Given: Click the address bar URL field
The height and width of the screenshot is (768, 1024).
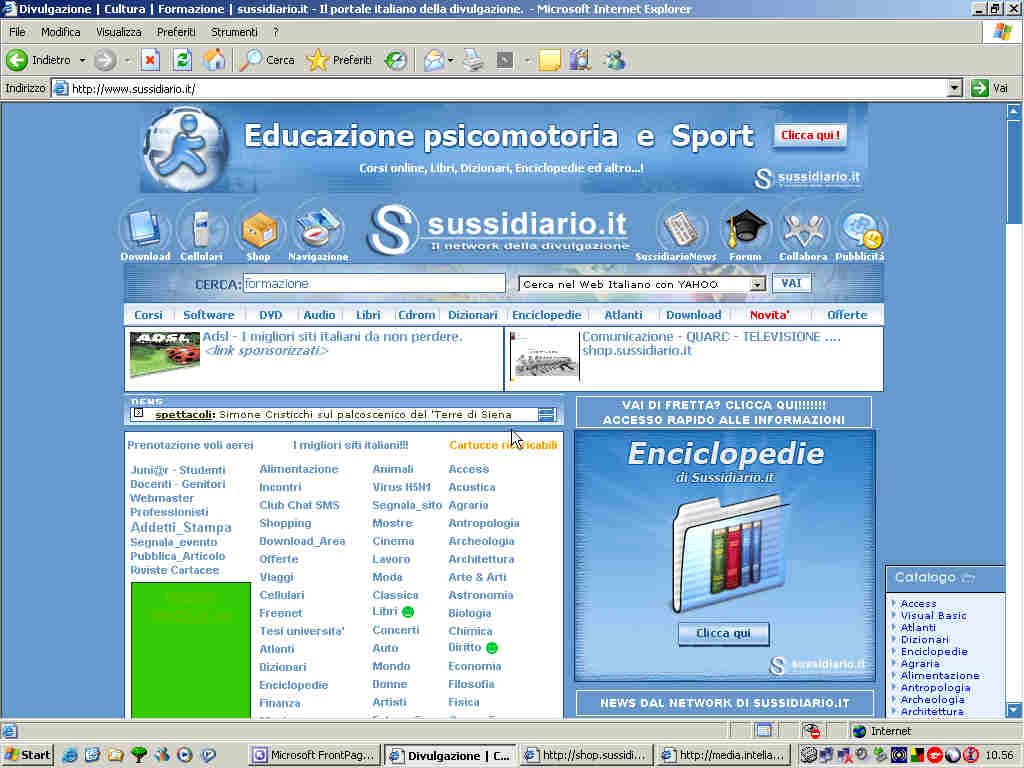Looking at the screenshot, I should point(500,88).
